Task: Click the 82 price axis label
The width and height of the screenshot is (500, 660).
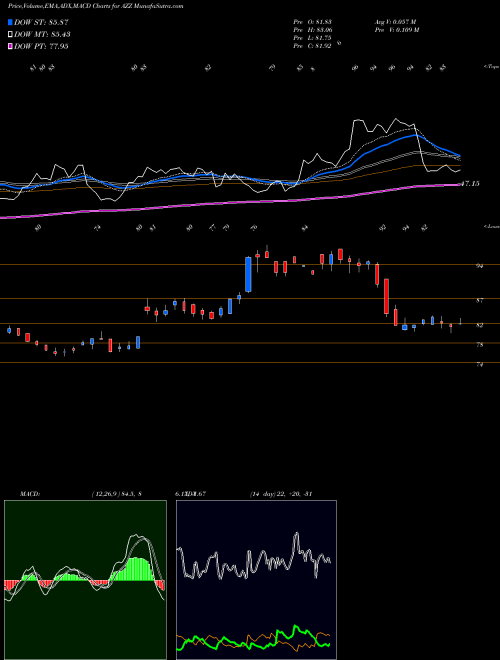Action: [479, 325]
